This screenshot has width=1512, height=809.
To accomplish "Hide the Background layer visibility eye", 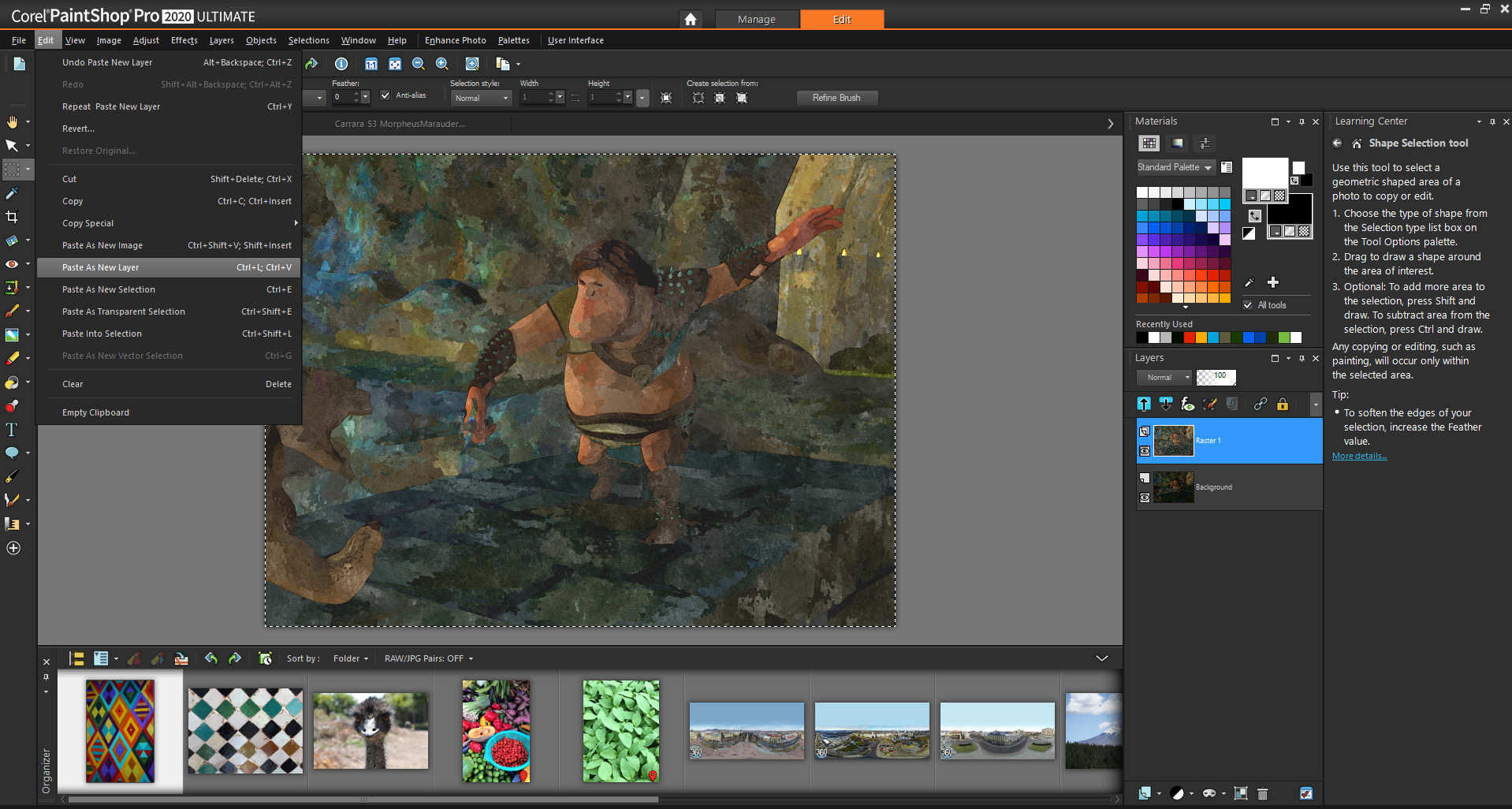I will [x=1145, y=498].
